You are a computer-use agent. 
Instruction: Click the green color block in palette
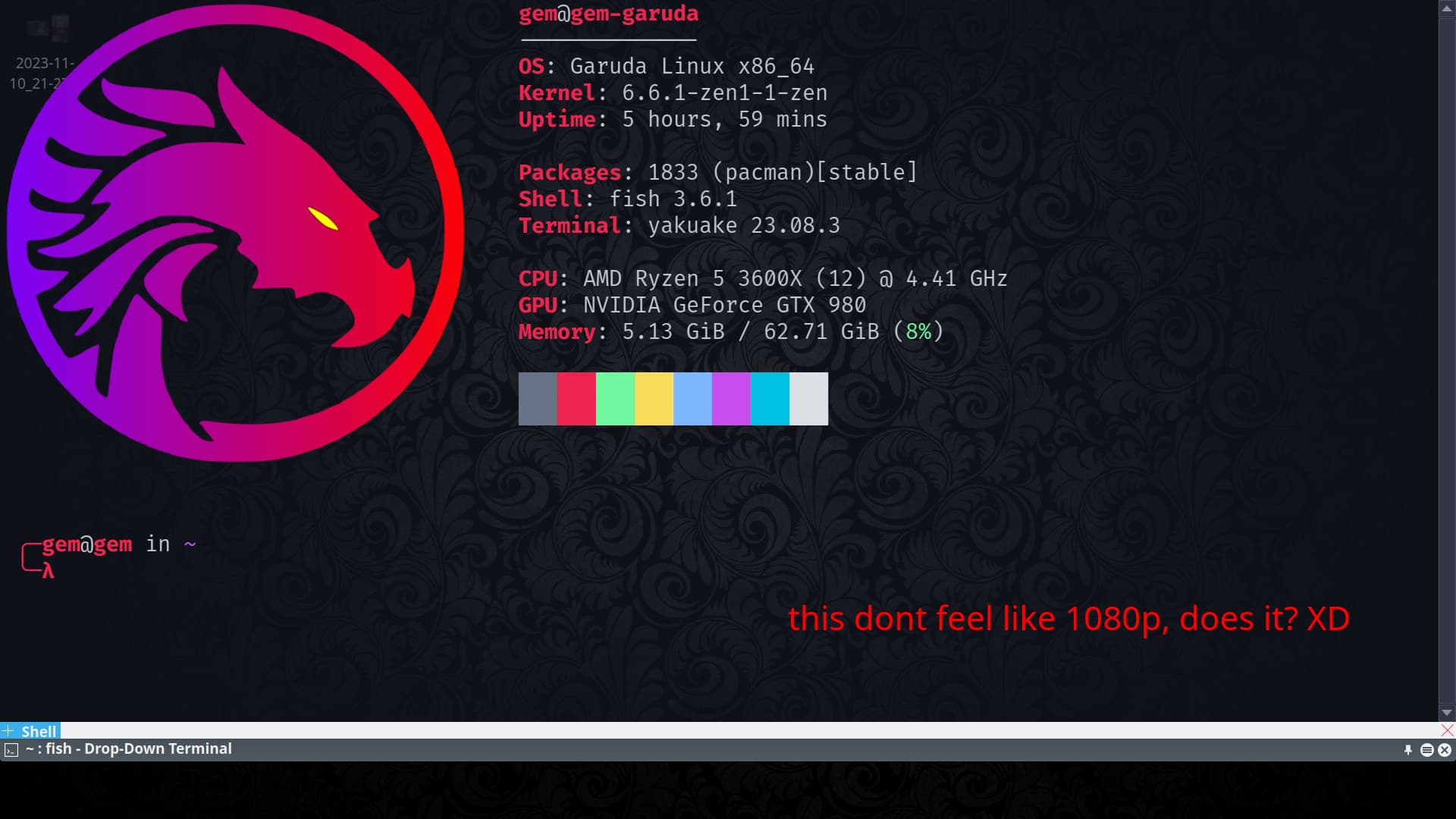(615, 399)
